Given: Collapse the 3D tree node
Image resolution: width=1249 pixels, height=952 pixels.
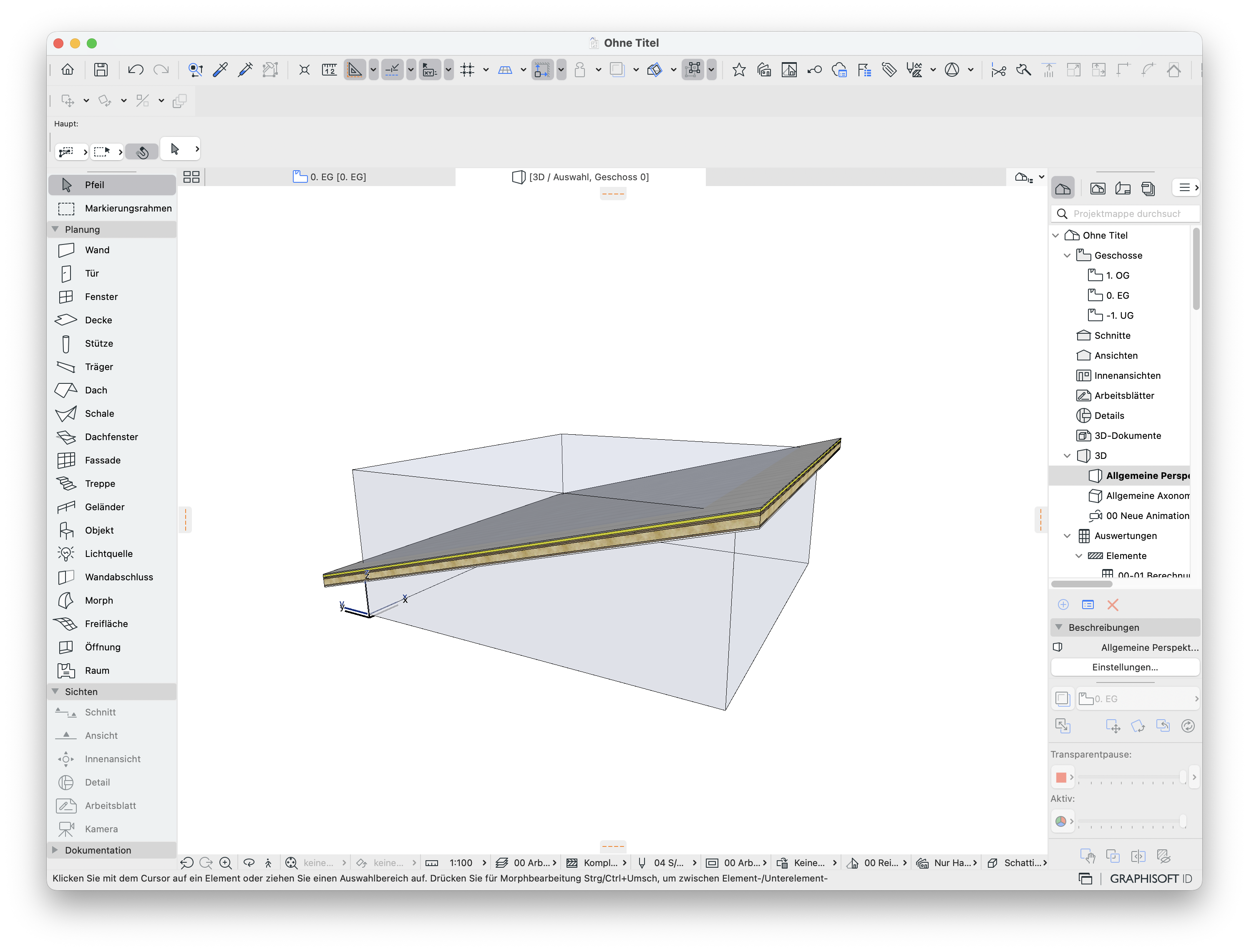Looking at the screenshot, I should click(x=1067, y=456).
